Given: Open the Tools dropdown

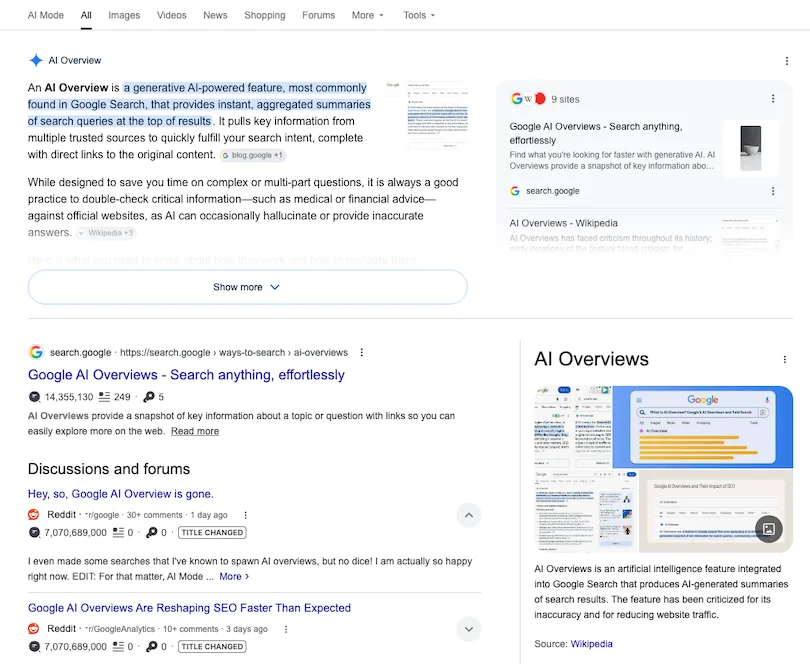Looking at the screenshot, I should click(x=419, y=15).
